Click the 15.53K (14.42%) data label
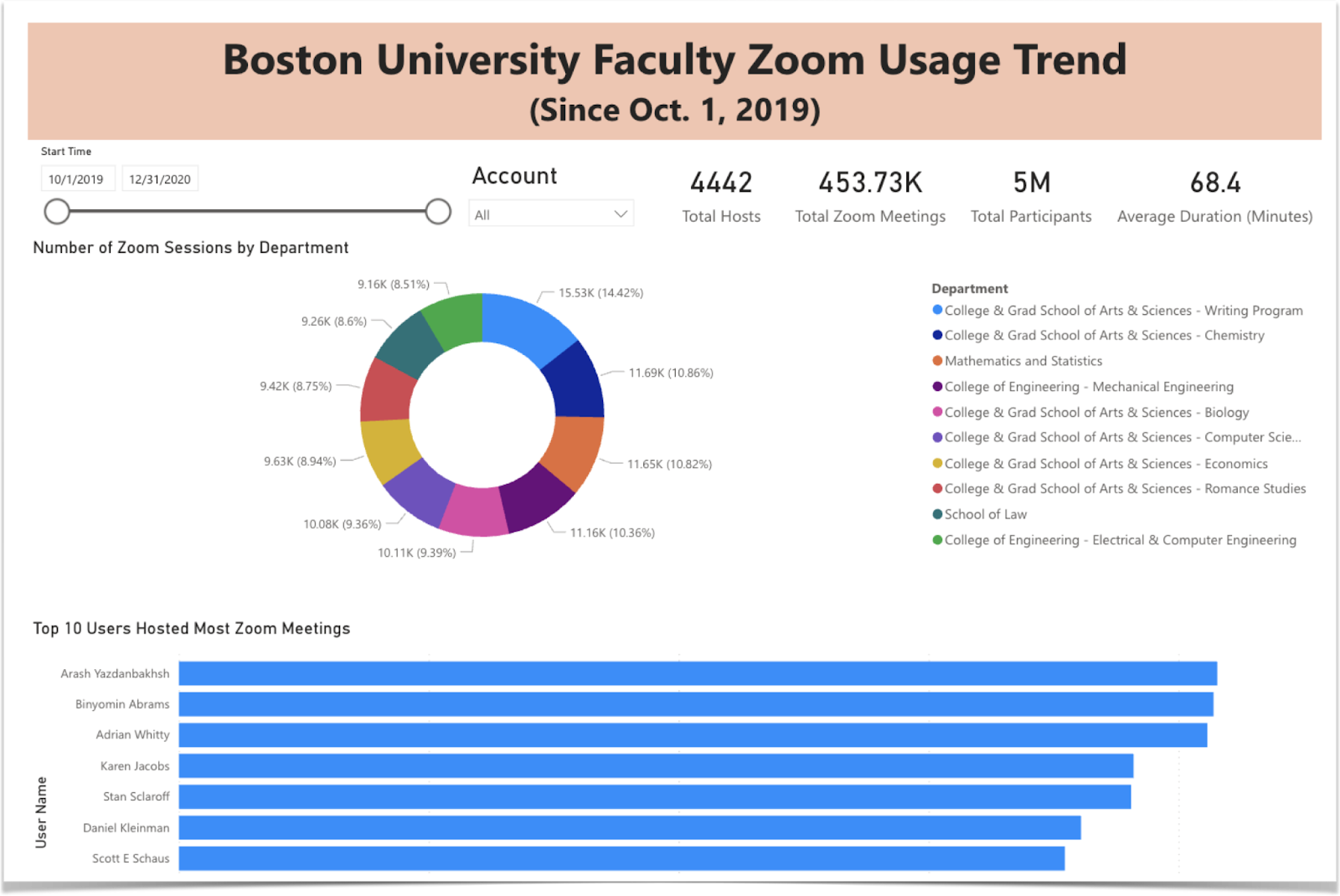This screenshot has height=896, width=1340. 600,293
